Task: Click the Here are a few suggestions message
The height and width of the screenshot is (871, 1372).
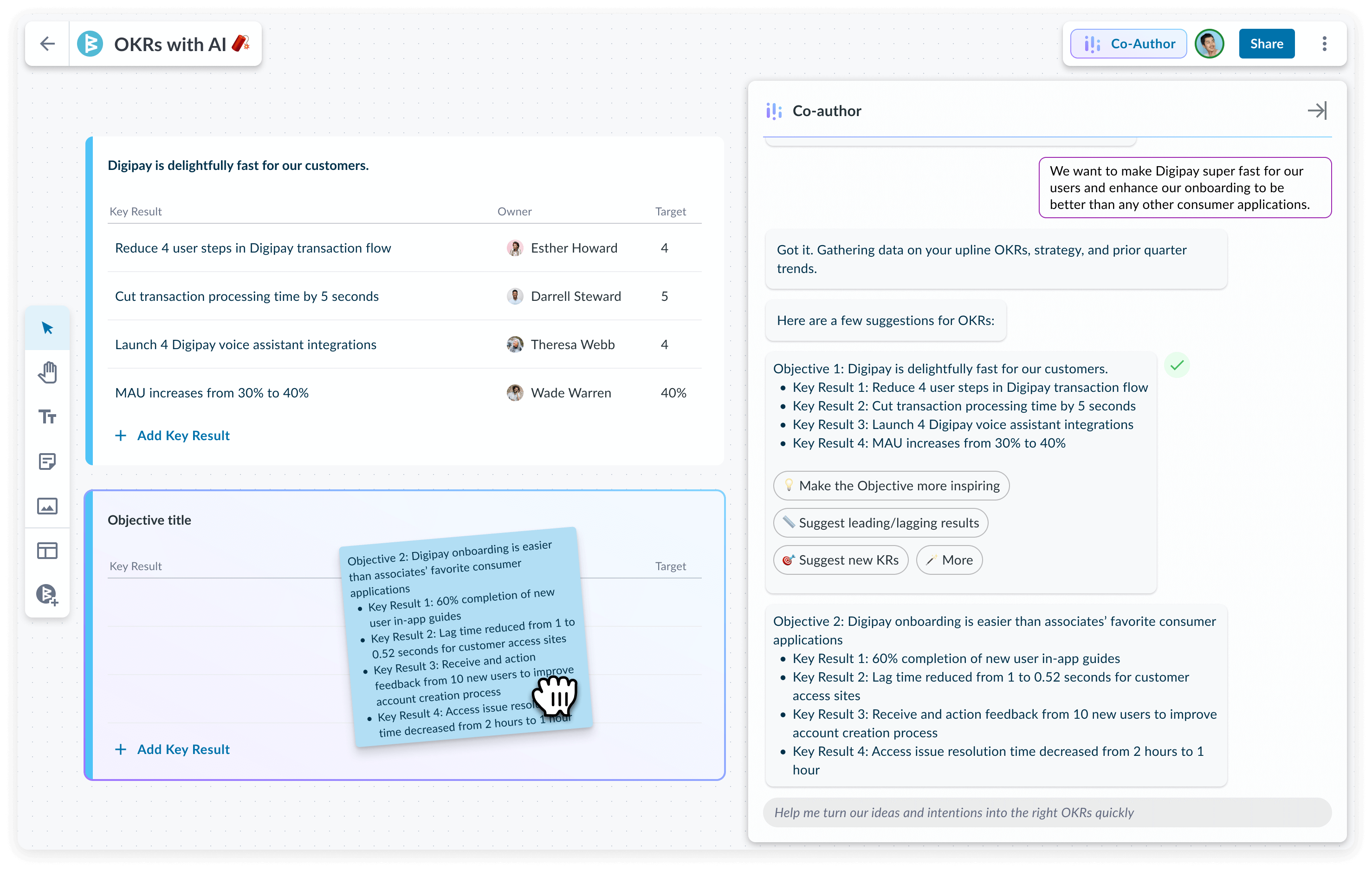Action: pos(886,320)
